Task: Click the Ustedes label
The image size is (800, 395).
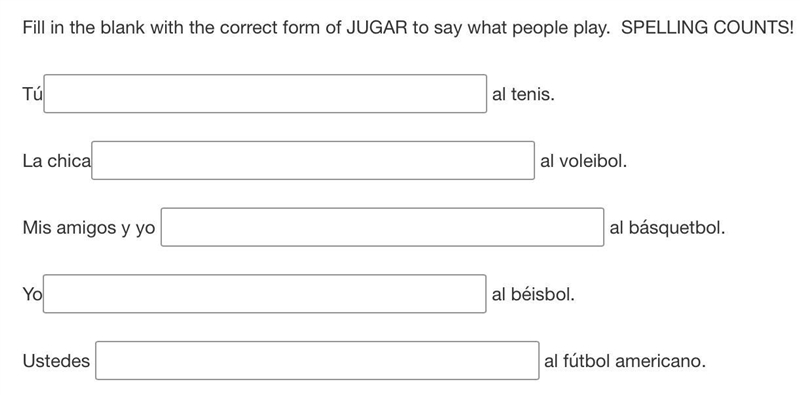Action: pyautogui.click(x=56, y=361)
